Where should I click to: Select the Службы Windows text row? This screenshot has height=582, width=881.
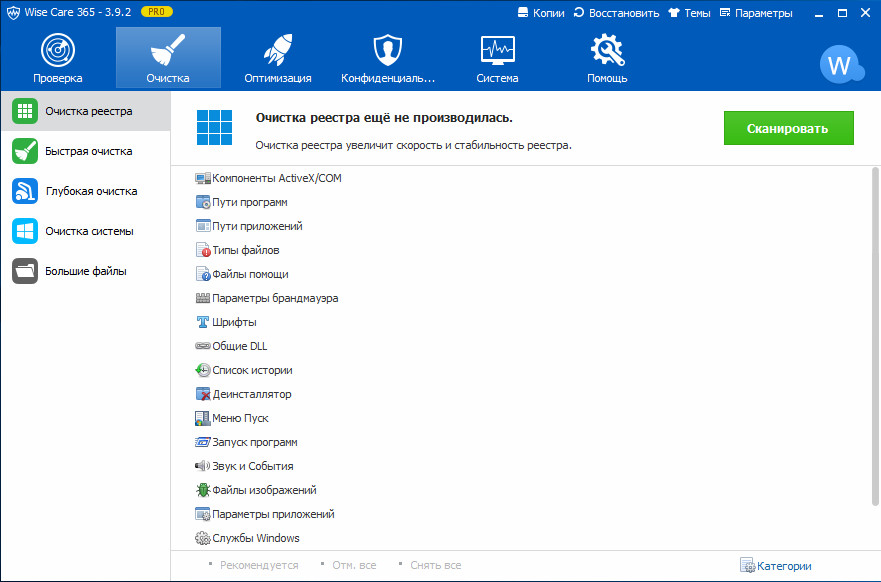click(x=256, y=538)
